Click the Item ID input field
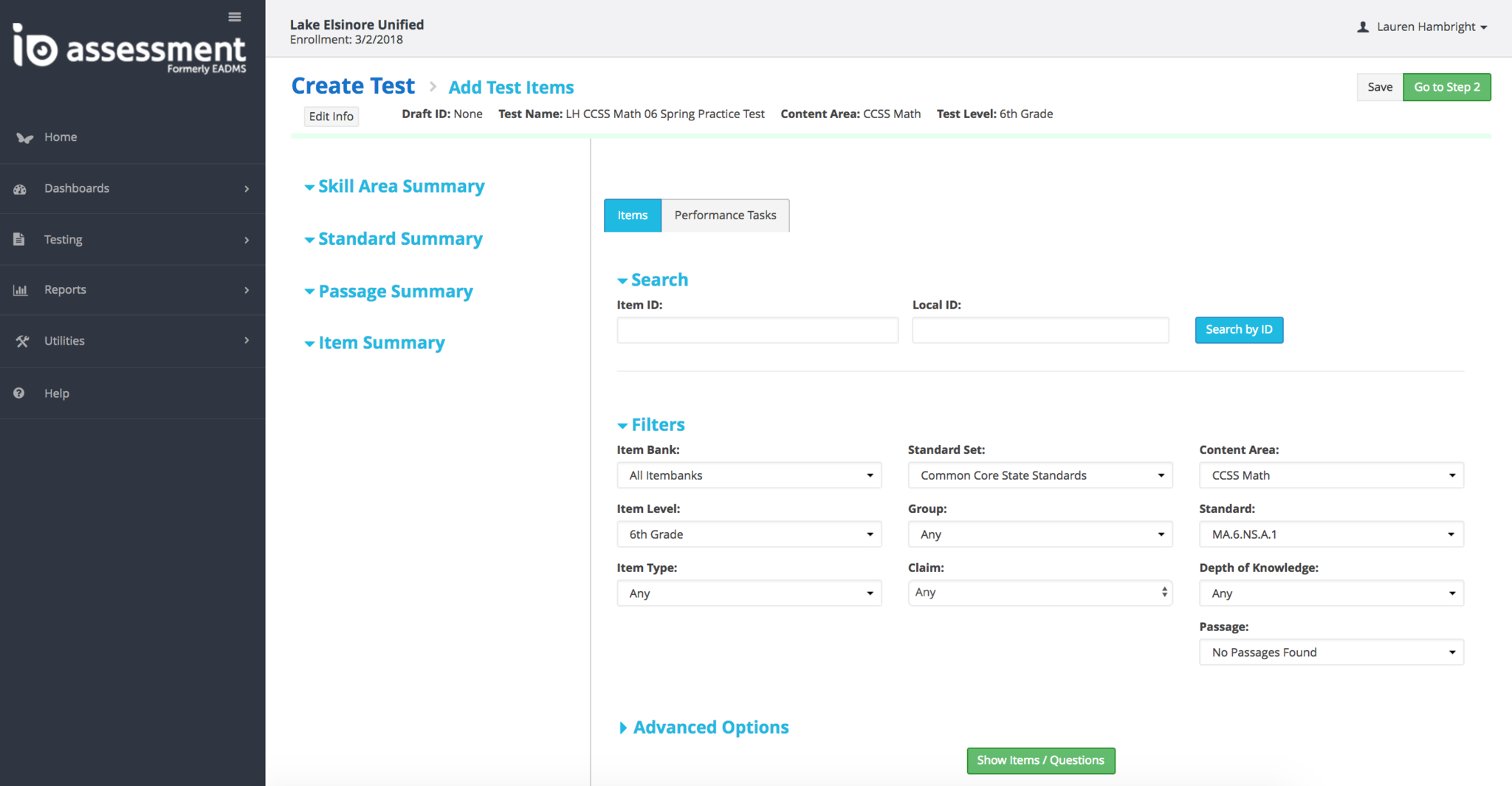The width and height of the screenshot is (1512, 786). [x=757, y=330]
